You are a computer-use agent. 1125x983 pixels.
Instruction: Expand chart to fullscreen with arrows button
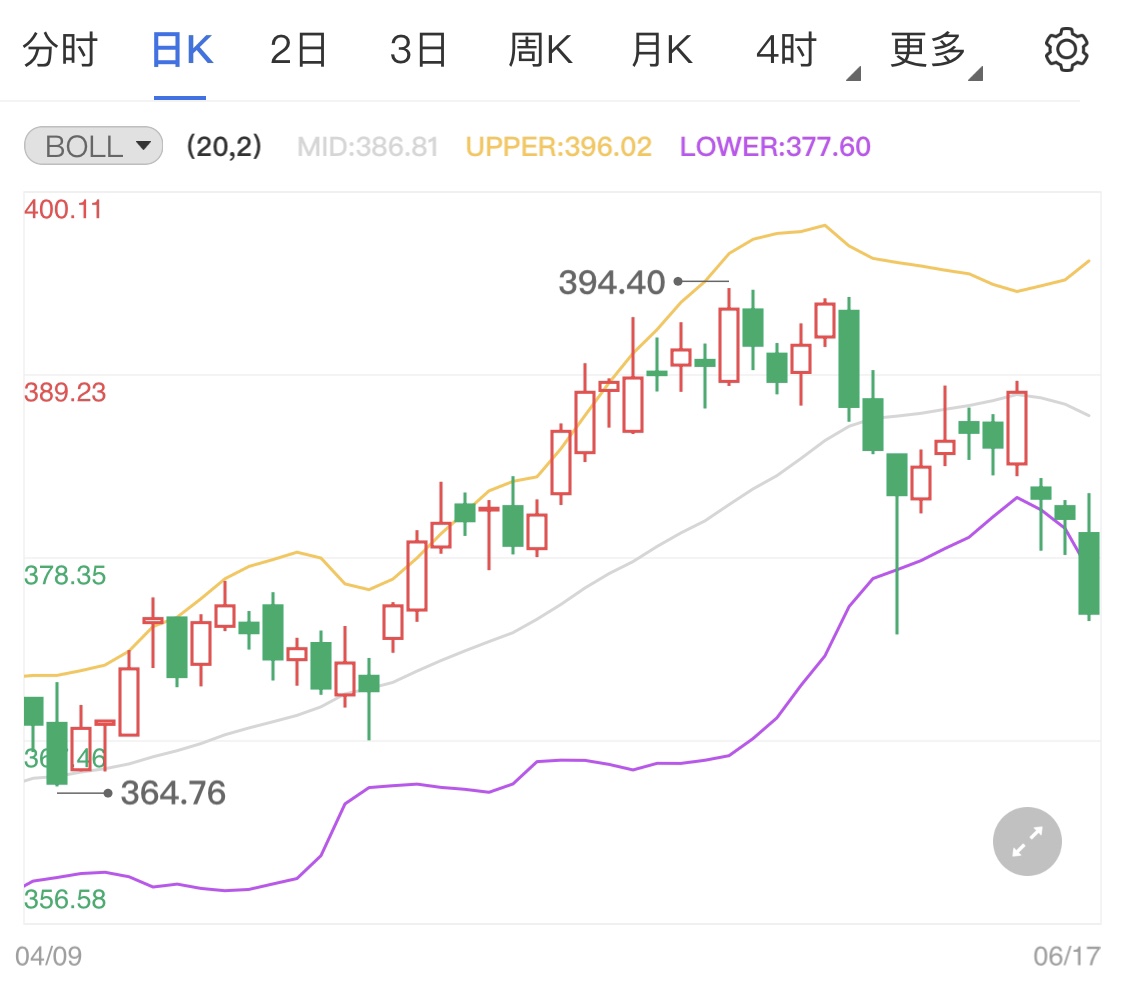click(x=1027, y=841)
